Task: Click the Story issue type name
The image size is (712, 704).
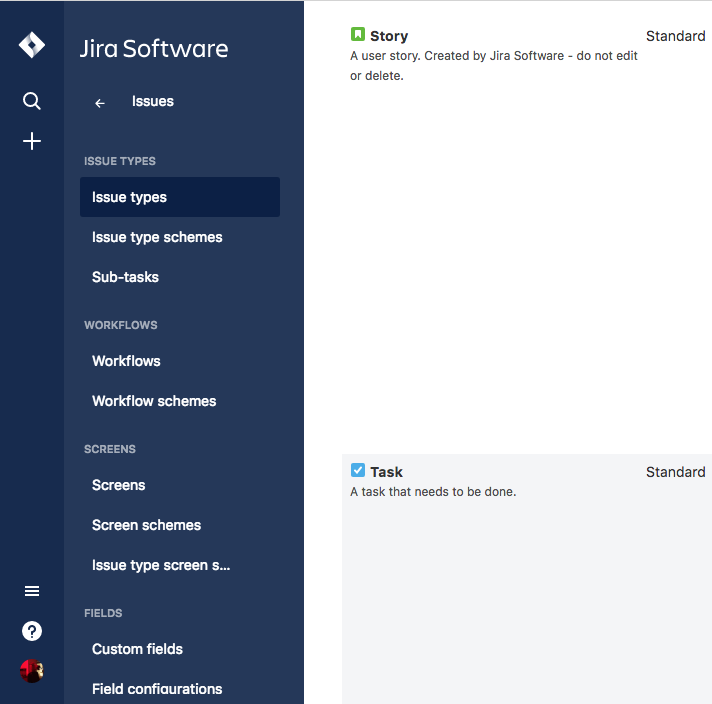Action: tap(389, 36)
